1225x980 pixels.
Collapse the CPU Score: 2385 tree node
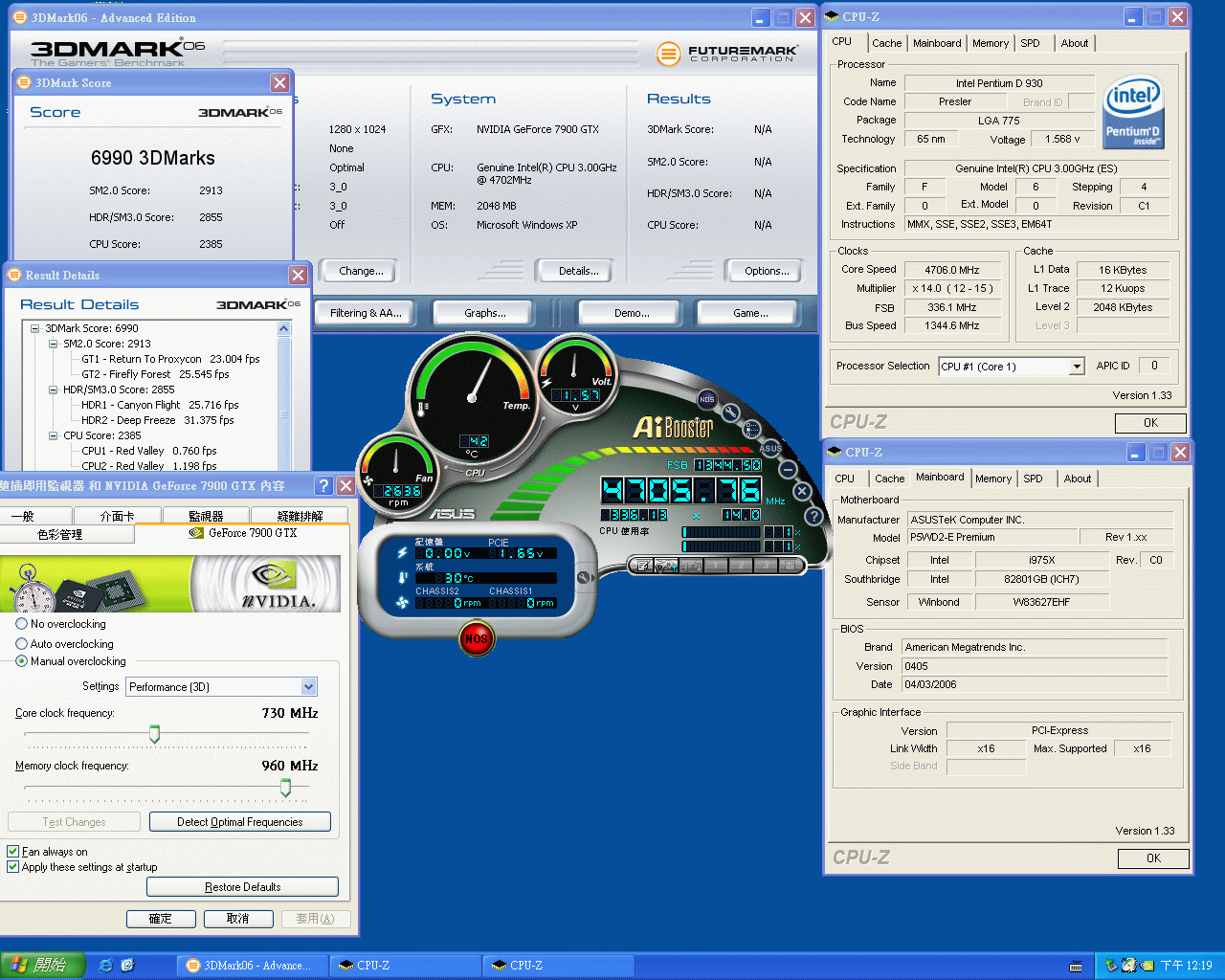coord(54,435)
